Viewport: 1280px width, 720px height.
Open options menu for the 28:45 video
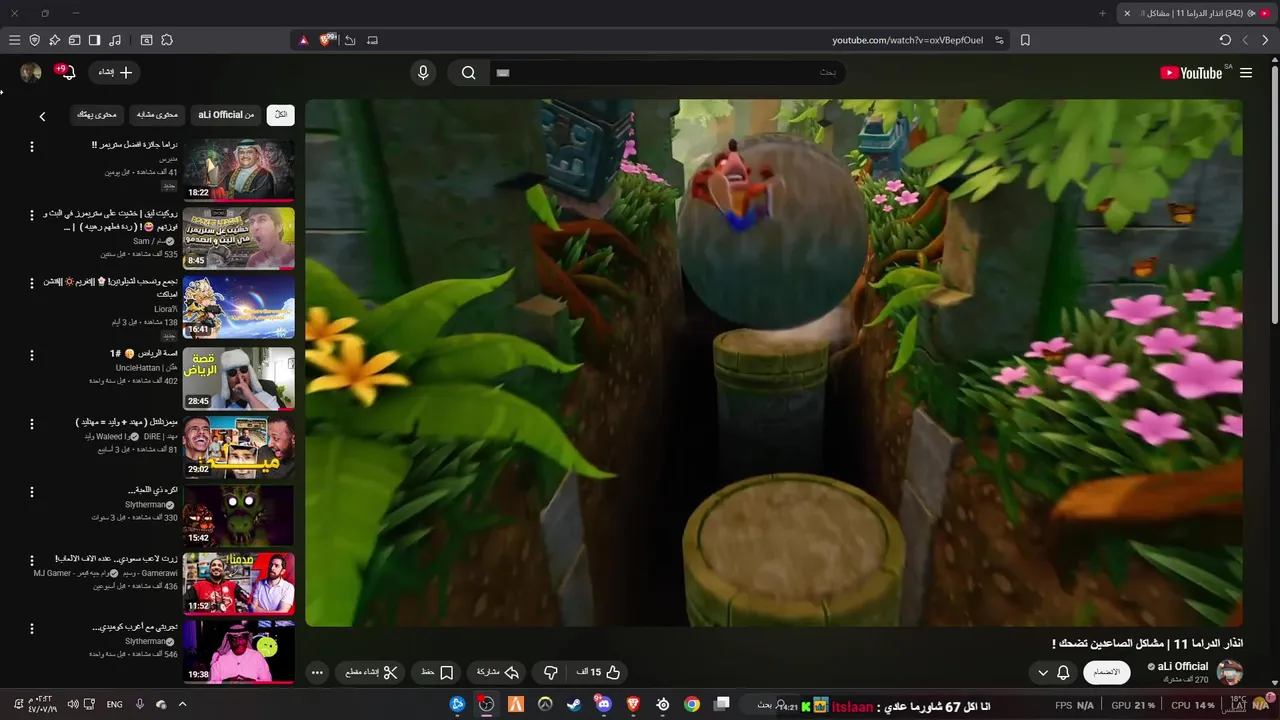pos(31,355)
